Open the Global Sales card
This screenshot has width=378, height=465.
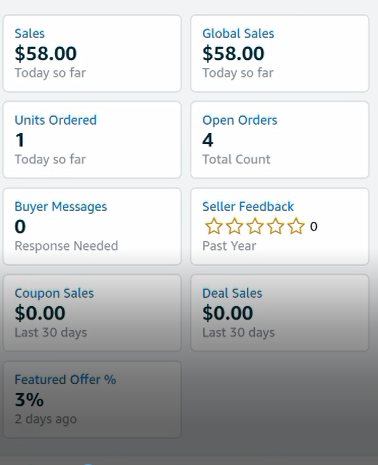point(280,53)
